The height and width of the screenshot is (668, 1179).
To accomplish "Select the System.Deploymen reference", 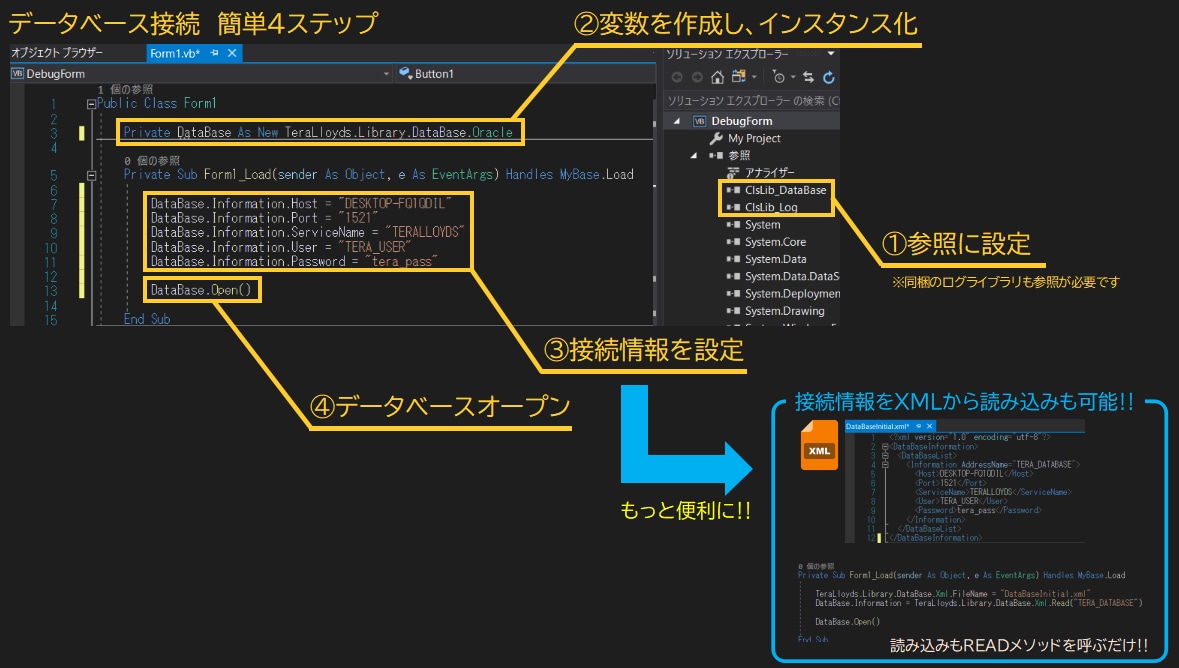I will click(793, 294).
